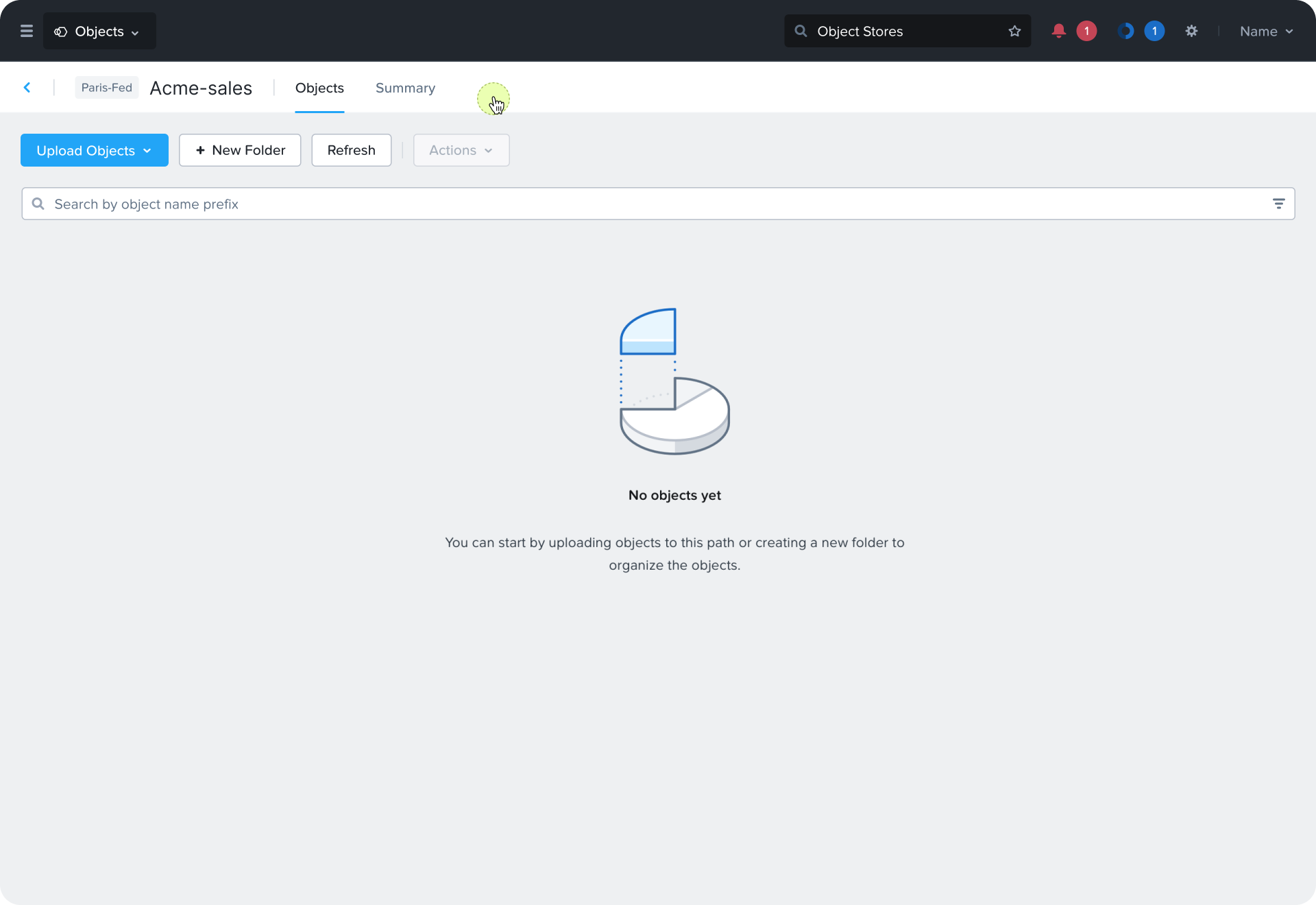This screenshot has height=905, width=1316.
Task: Expand the Objects app switcher dropdown
Action: point(99,31)
